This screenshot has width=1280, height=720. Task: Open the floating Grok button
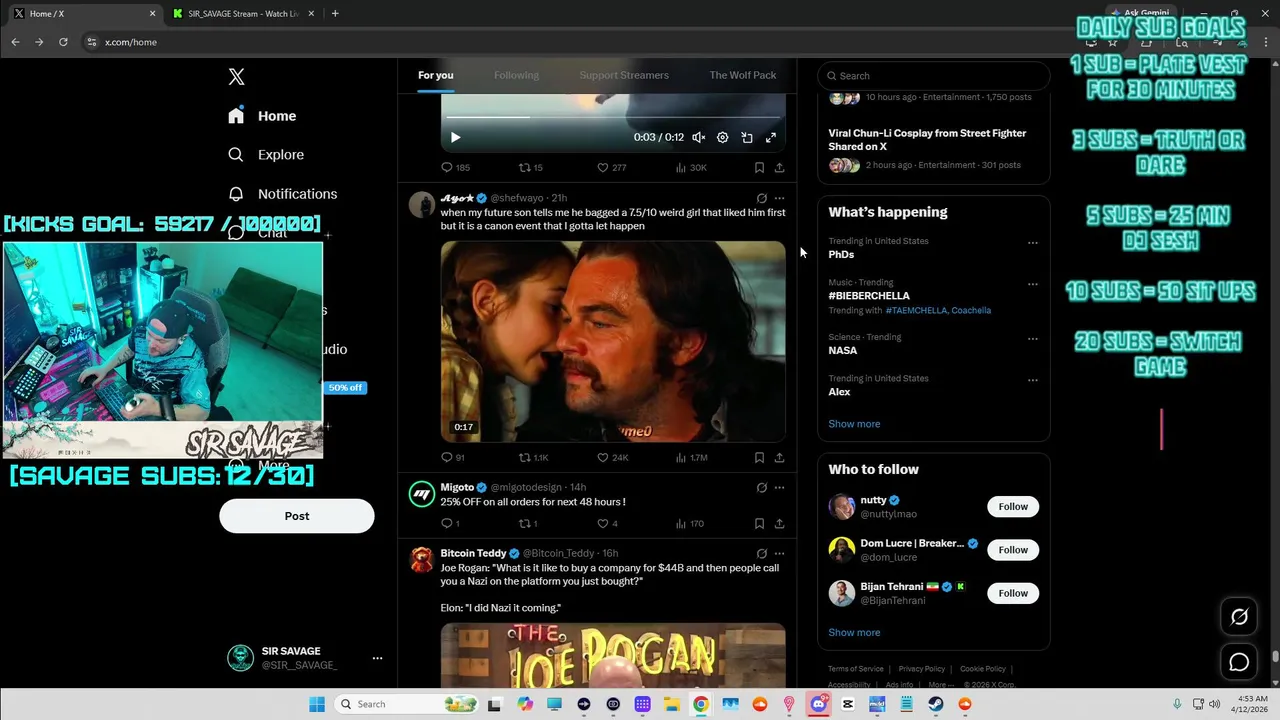coord(1239,617)
